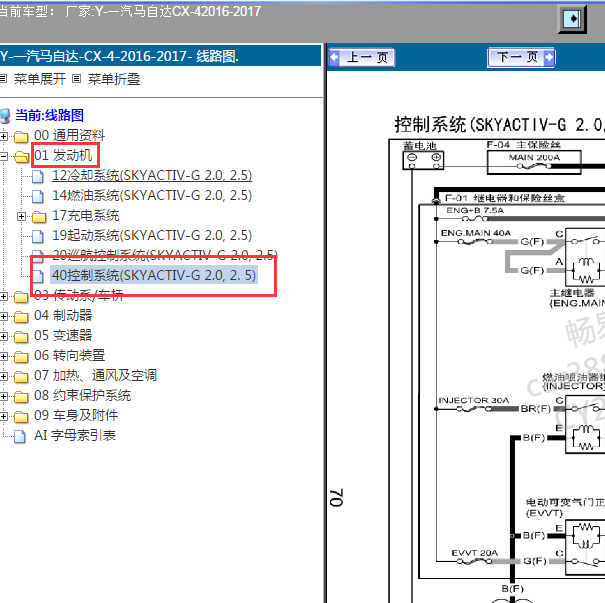This screenshot has height=603, width=605.
Task: Expand the 09 车身及附件 folder
Action: pos(3,416)
